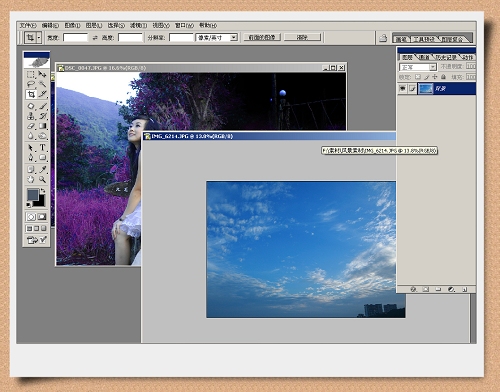Select the Lasso tool
Image resolution: width=500 pixels, height=392 pixels.
(31, 84)
